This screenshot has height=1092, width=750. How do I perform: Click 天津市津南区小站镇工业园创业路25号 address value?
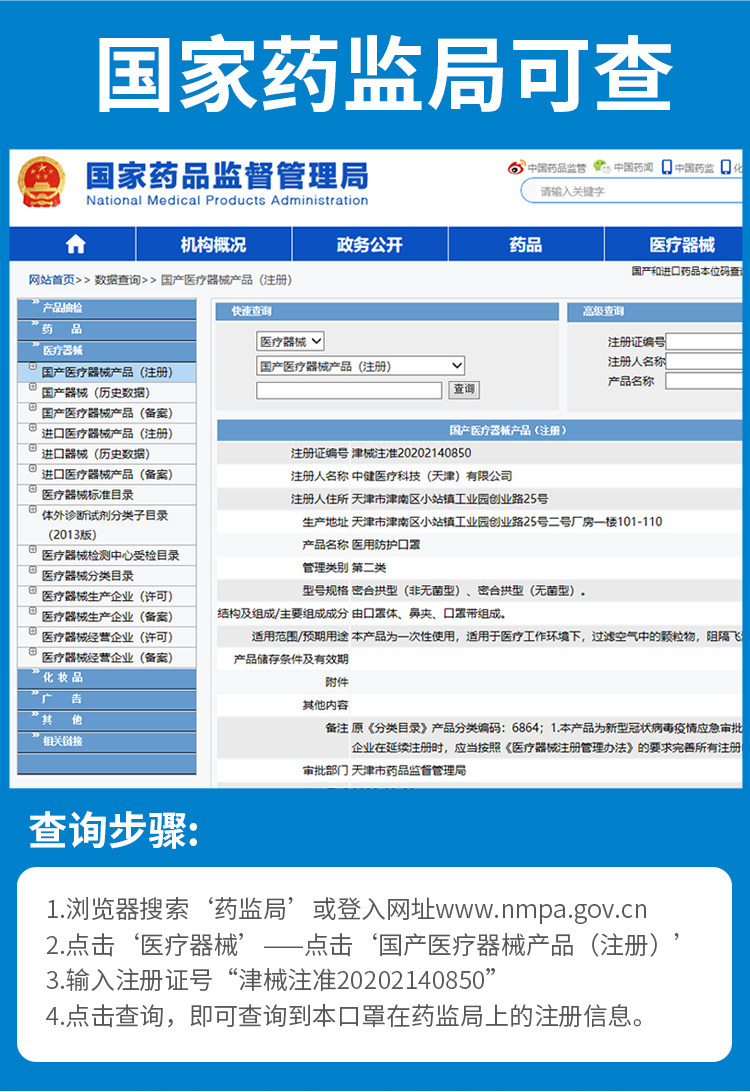[450, 499]
